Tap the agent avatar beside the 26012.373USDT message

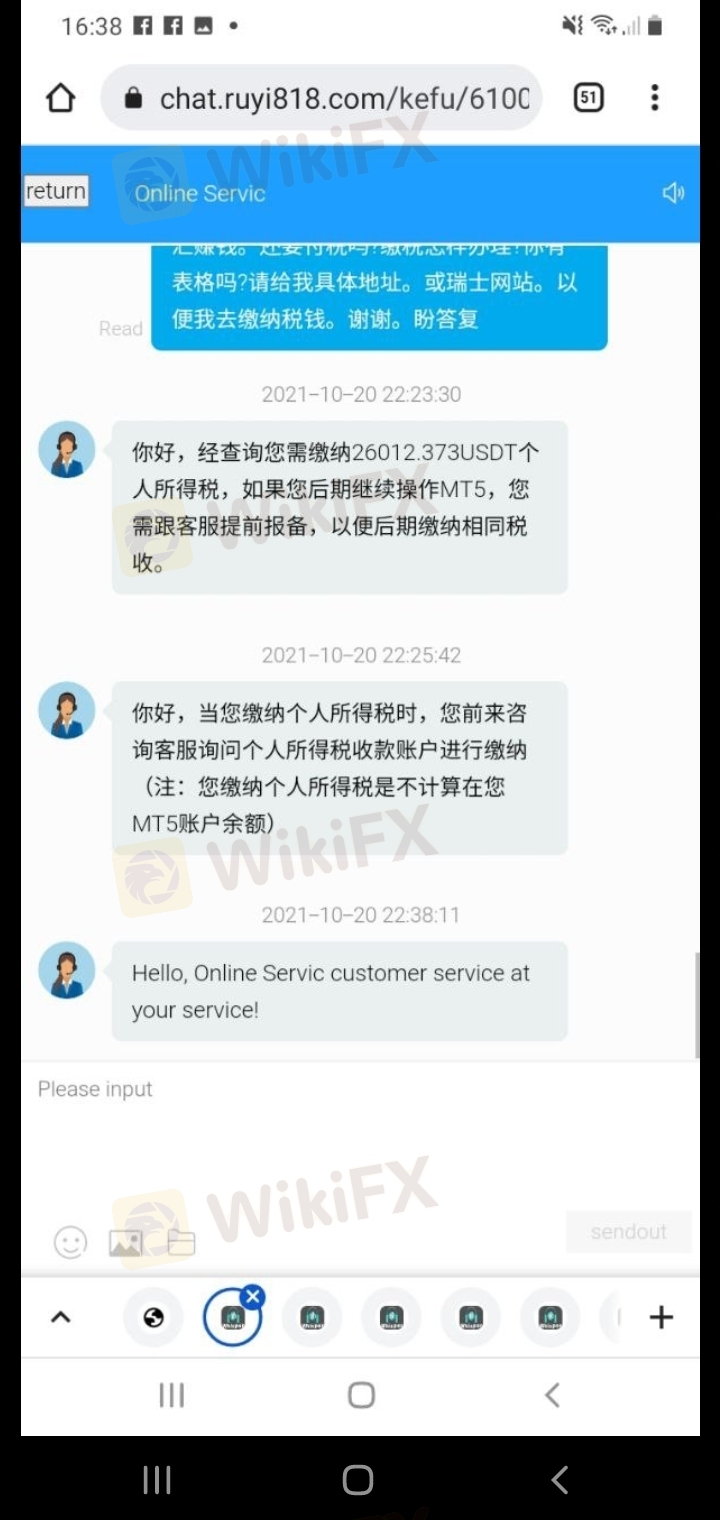click(x=67, y=449)
